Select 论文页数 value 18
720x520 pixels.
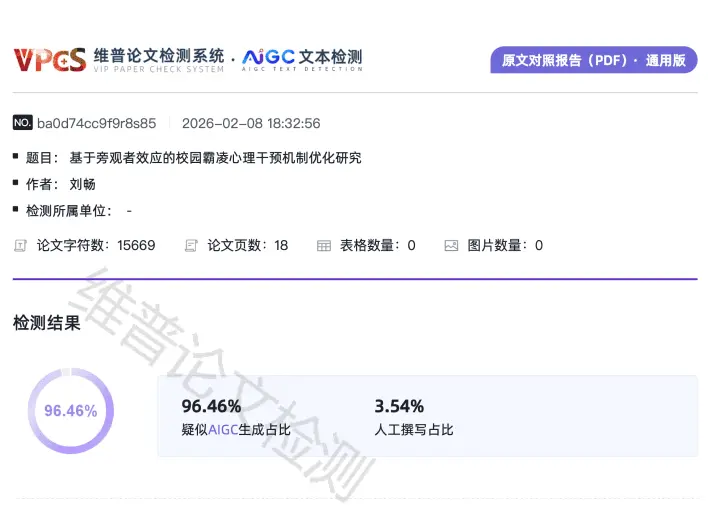281,245
